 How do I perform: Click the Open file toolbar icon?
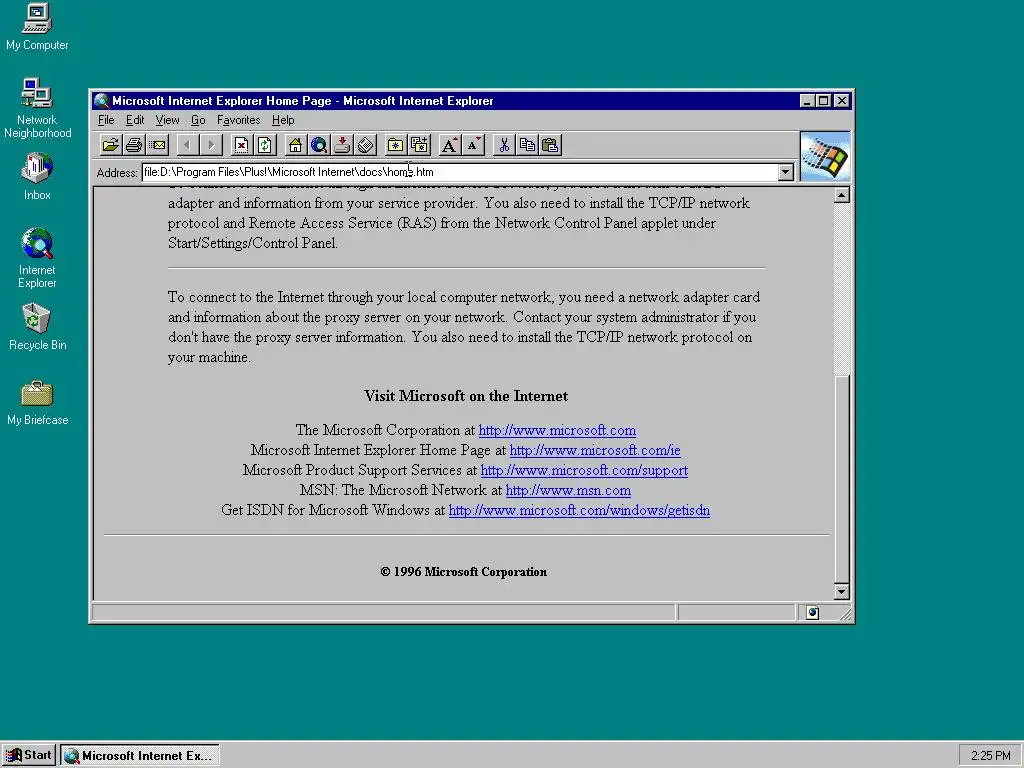(x=110, y=145)
